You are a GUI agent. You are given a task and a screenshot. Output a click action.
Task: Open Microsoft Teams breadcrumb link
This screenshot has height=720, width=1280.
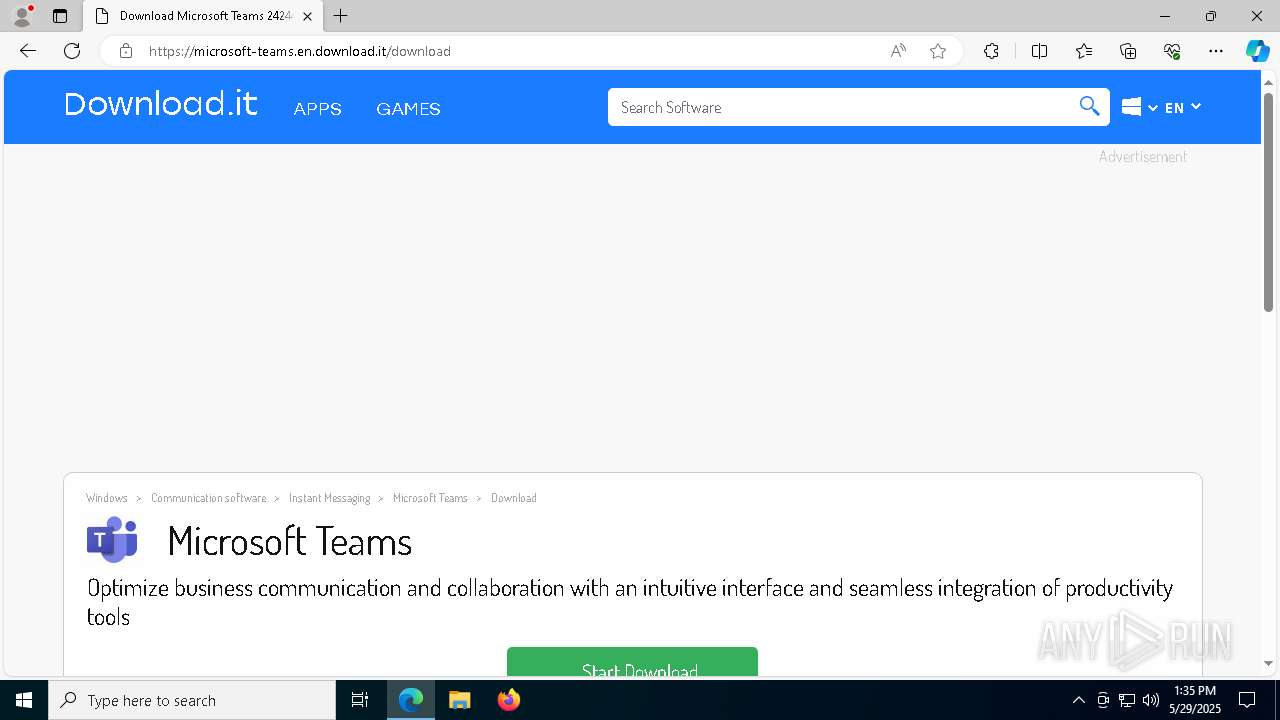[430, 498]
